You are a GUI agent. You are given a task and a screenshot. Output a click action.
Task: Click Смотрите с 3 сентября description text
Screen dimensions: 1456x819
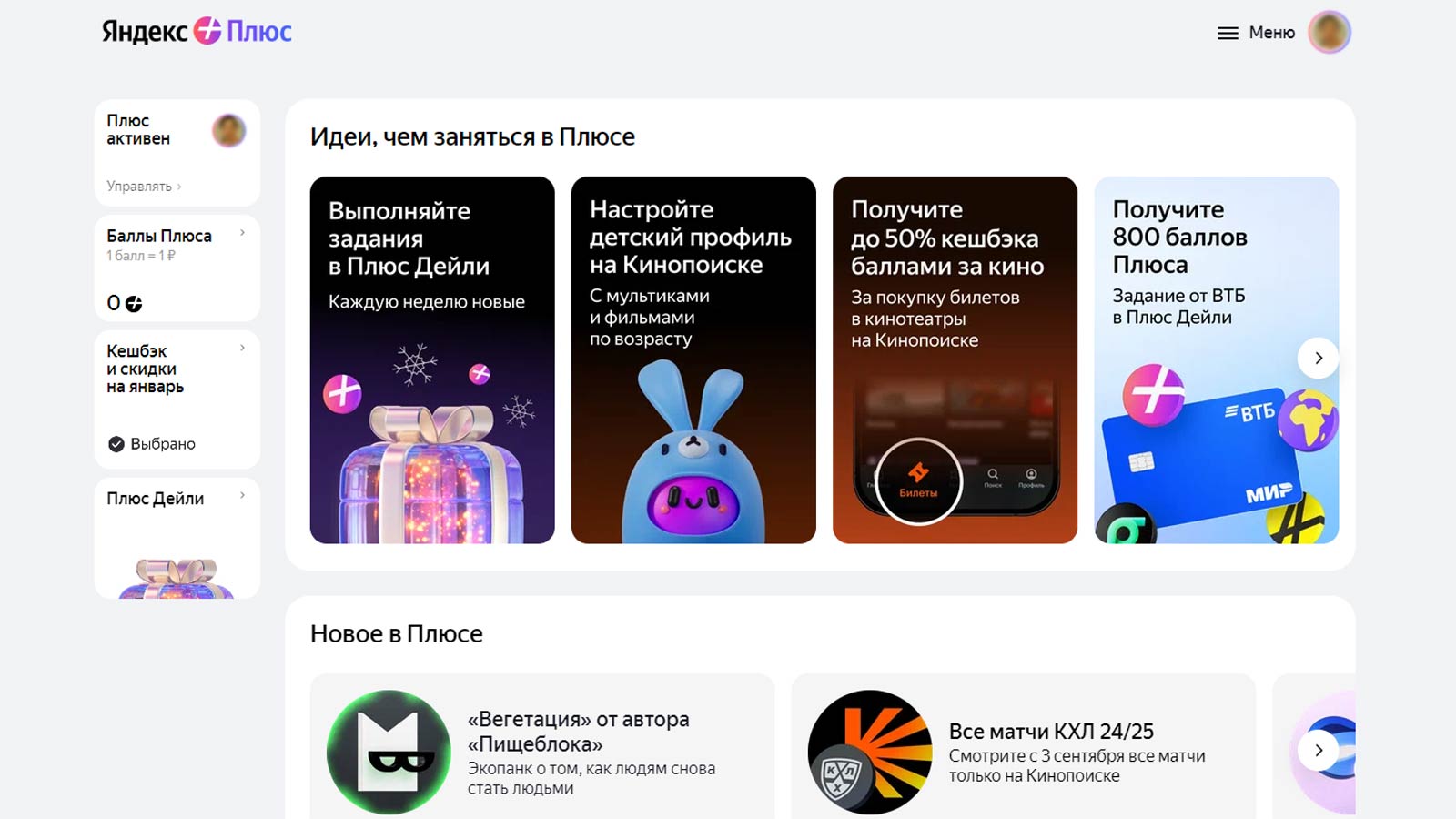(1077, 766)
